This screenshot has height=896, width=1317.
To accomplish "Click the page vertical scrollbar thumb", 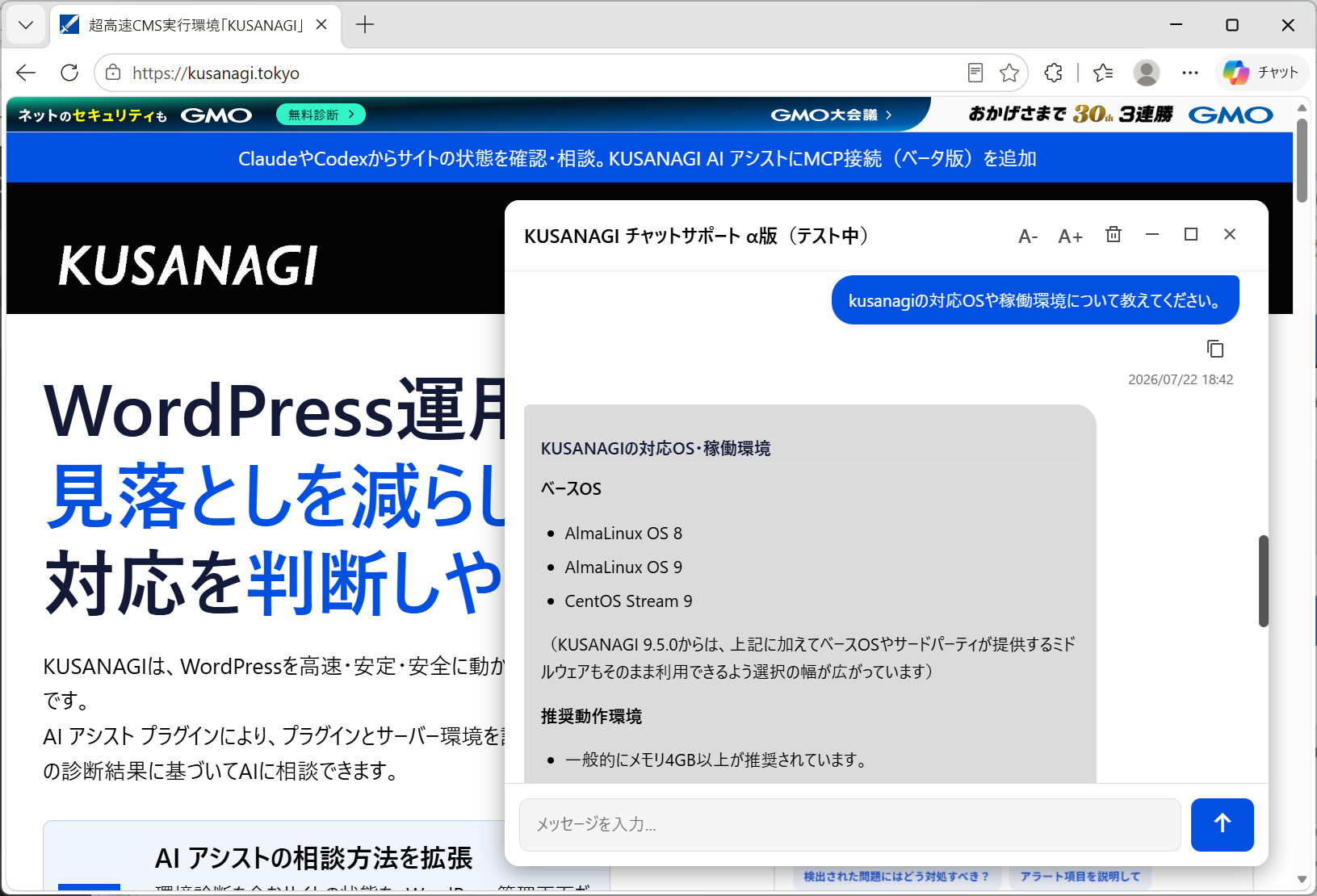I will [x=1302, y=160].
